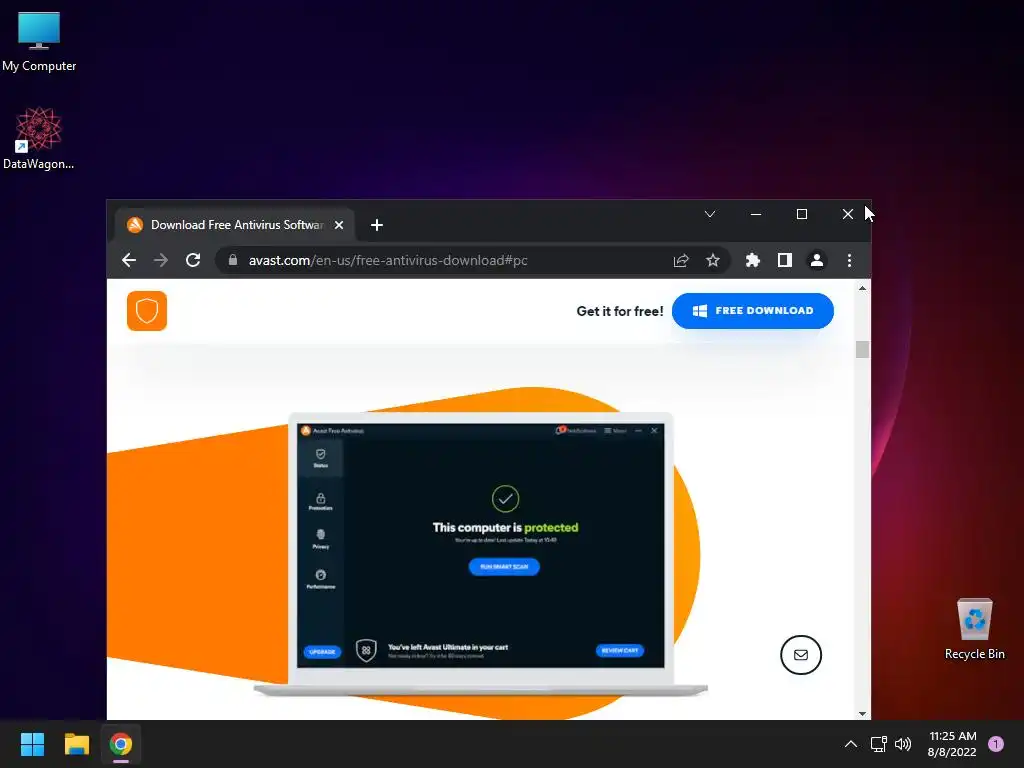
Task: Click the Avast laptop preview image
Action: click(481, 554)
